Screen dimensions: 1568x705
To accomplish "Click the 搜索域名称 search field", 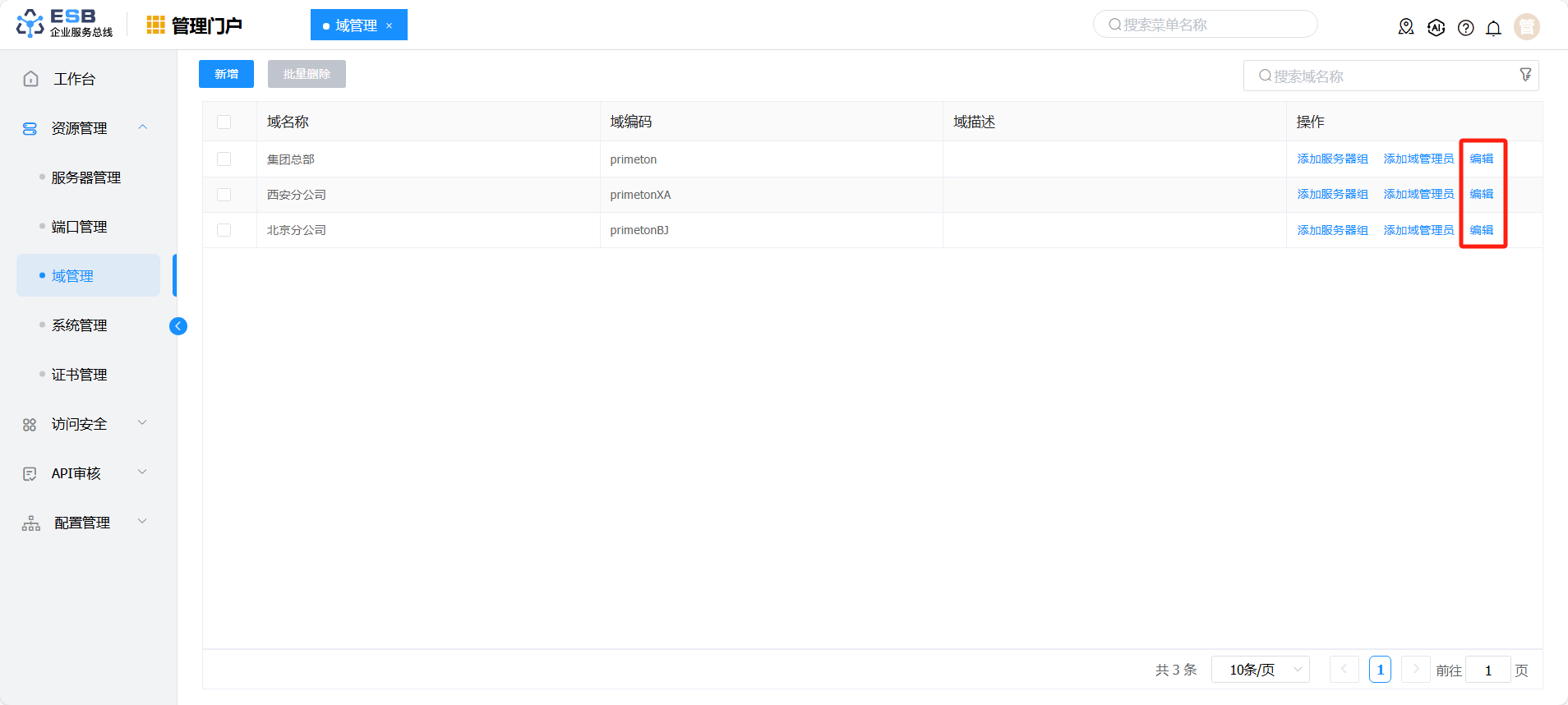I will [1390, 76].
